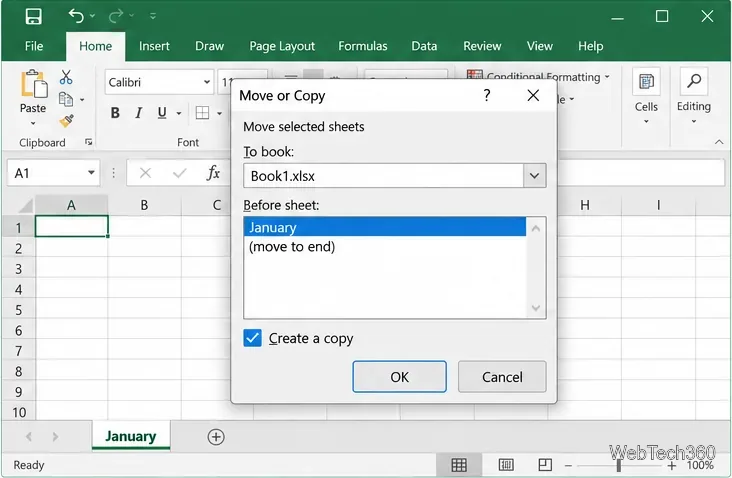This screenshot has height=478, width=732.
Task: Switch to Page Break Preview icon
Action: coord(545,464)
